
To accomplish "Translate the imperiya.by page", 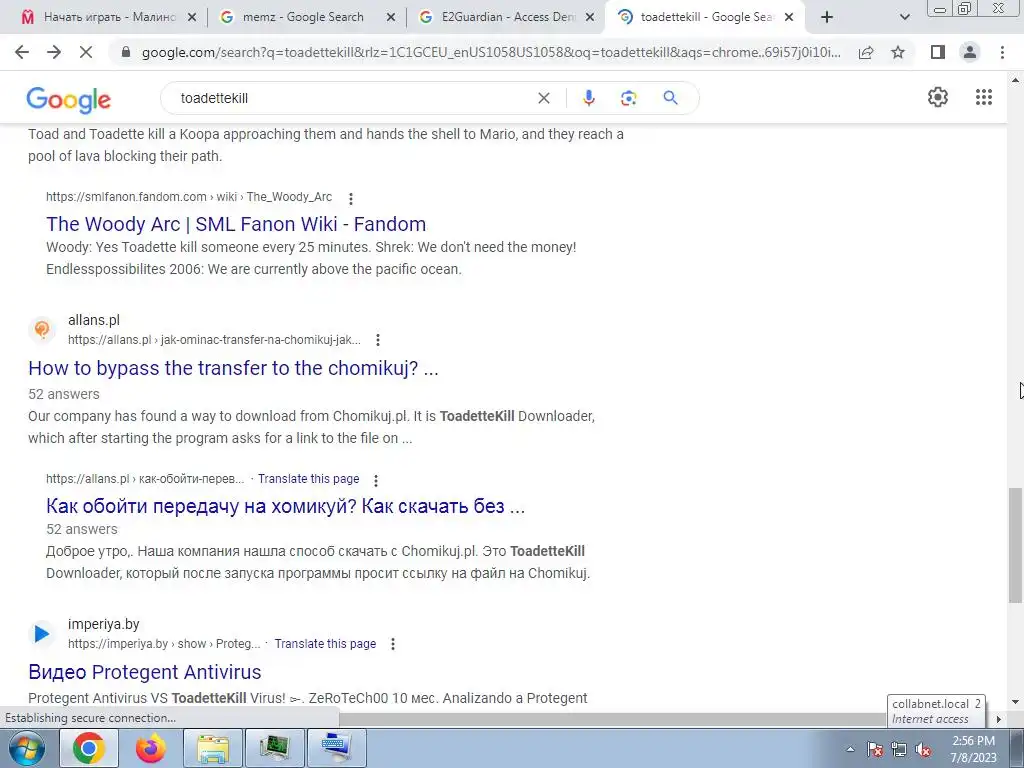I will click(325, 644).
